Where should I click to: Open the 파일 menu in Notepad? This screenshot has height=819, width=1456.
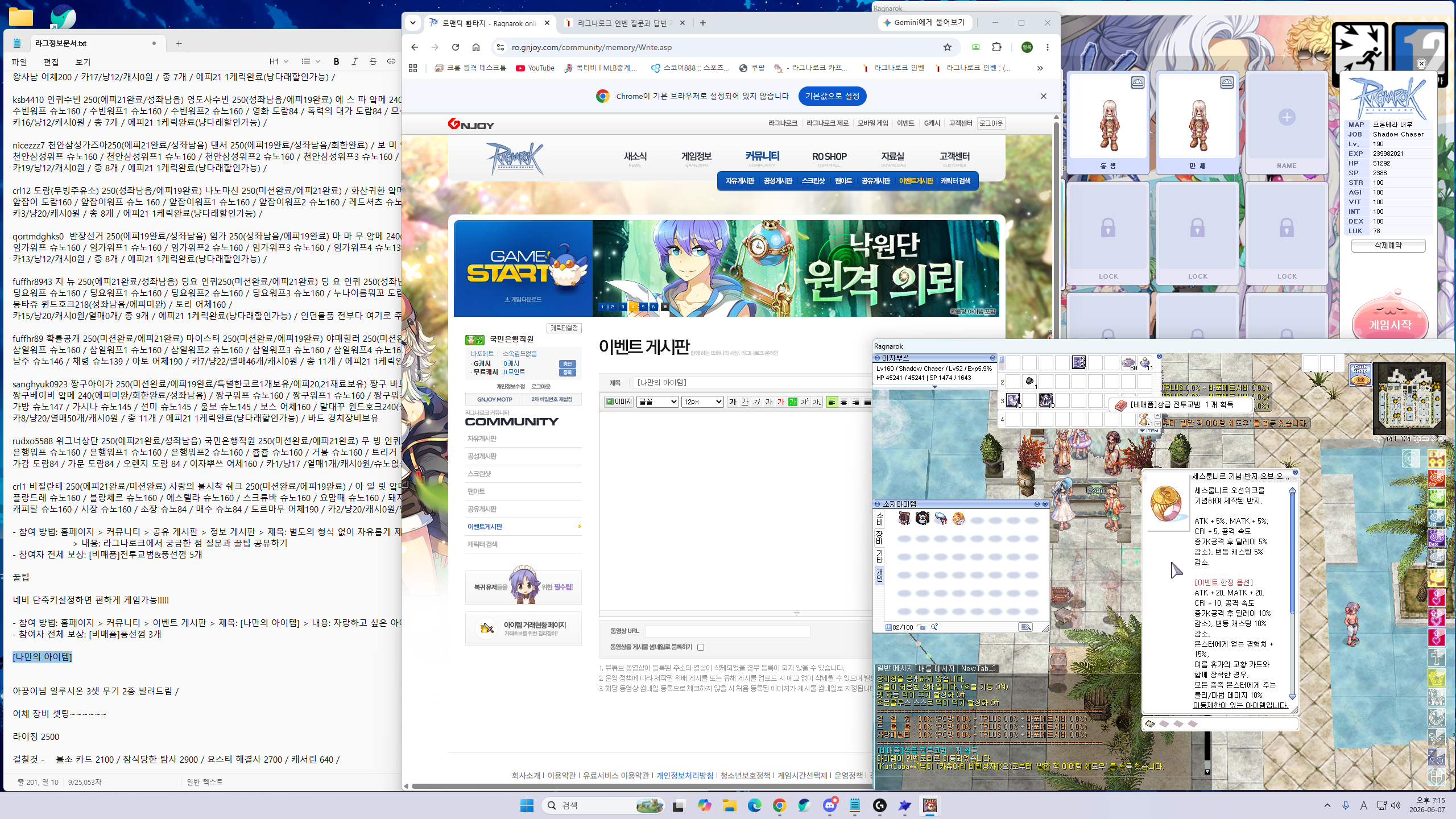(x=19, y=62)
